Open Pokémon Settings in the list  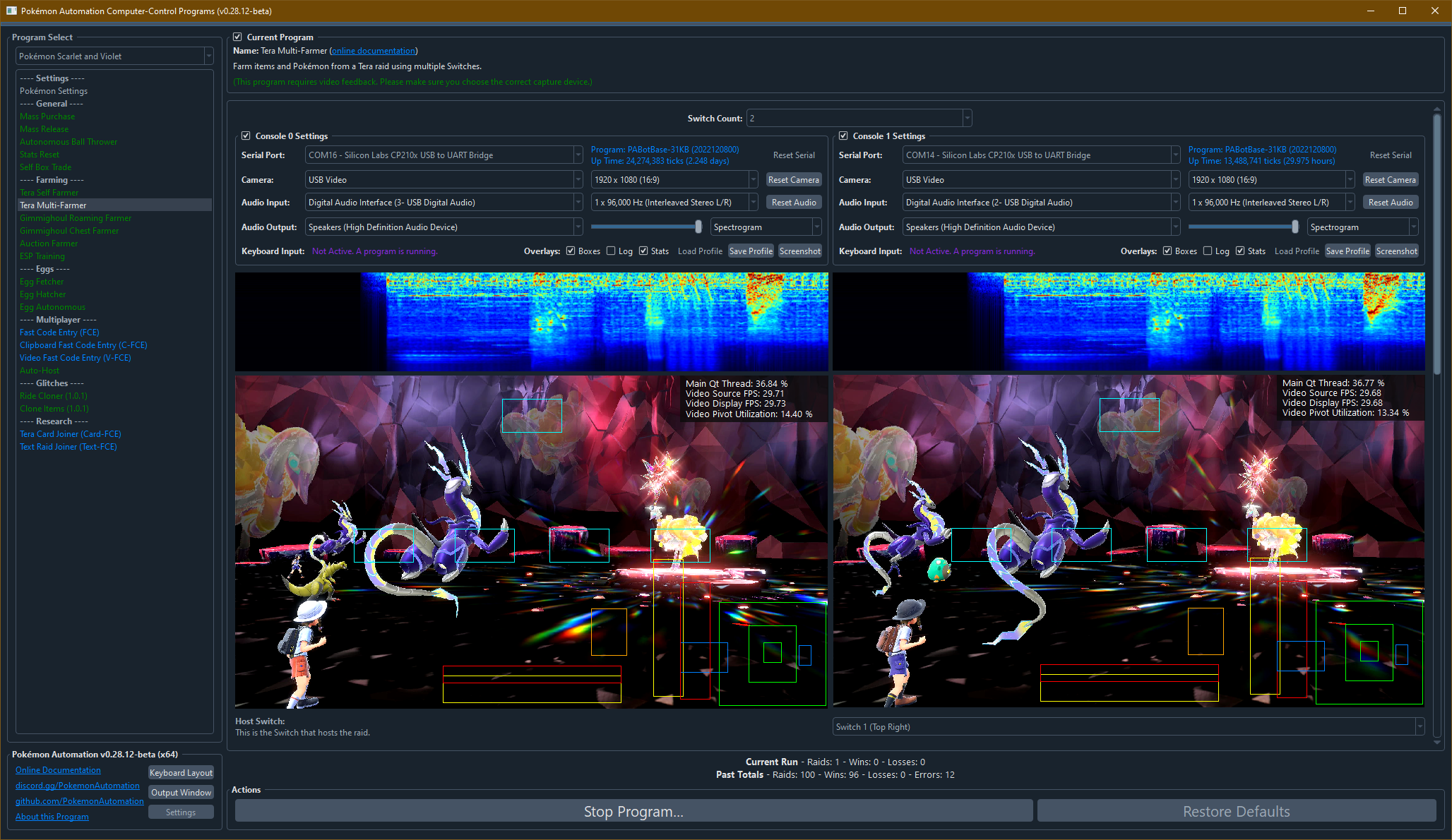pyautogui.click(x=54, y=91)
